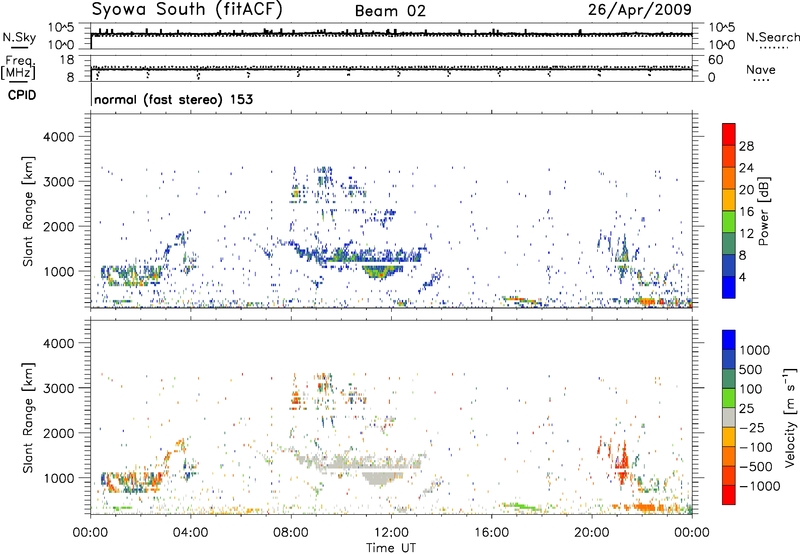
Task: Click the gray band of Velocity color bar
Action: [729, 417]
